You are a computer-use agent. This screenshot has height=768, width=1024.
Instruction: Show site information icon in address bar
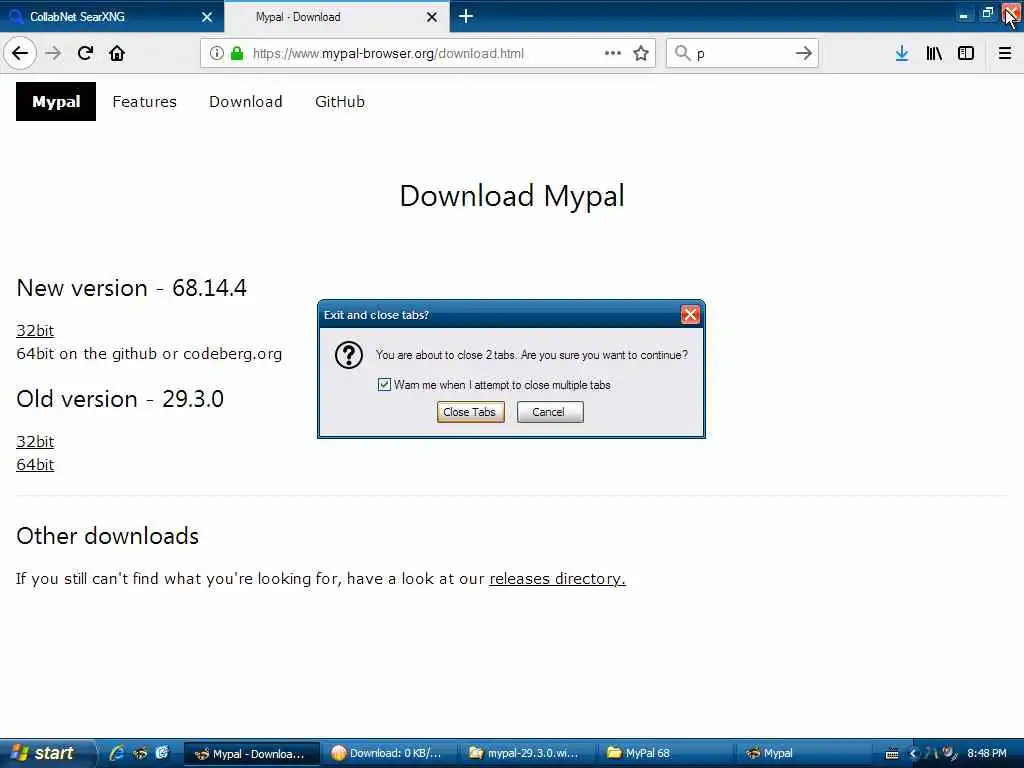coord(216,53)
